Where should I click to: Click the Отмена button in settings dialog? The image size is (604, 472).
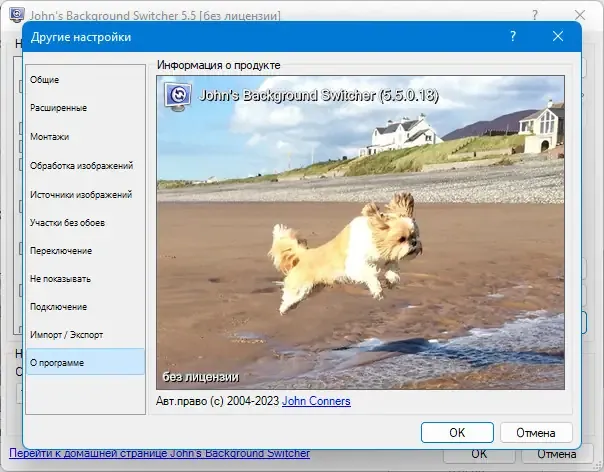[536, 432]
